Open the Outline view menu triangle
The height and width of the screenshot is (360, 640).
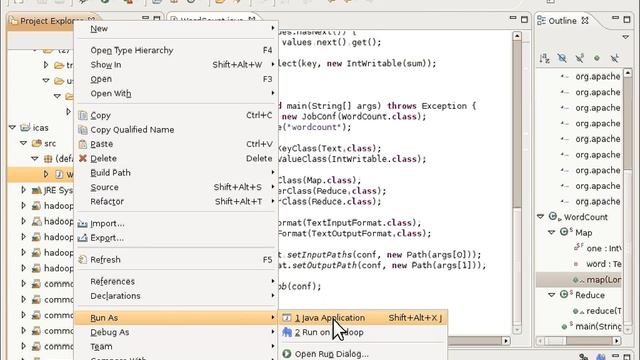pyautogui.click(x=626, y=37)
